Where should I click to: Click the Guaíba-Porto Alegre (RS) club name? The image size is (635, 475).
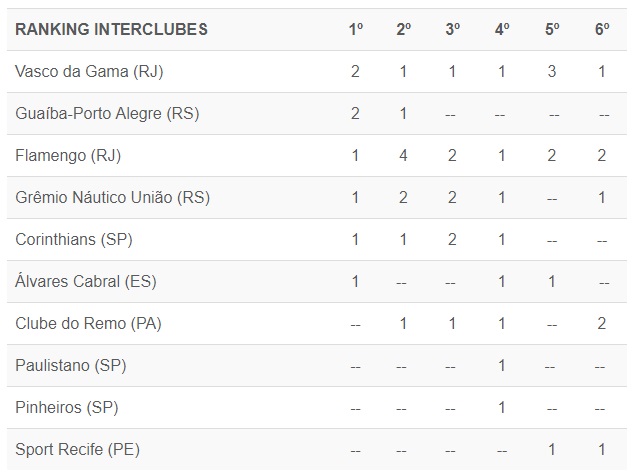coord(107,113)
